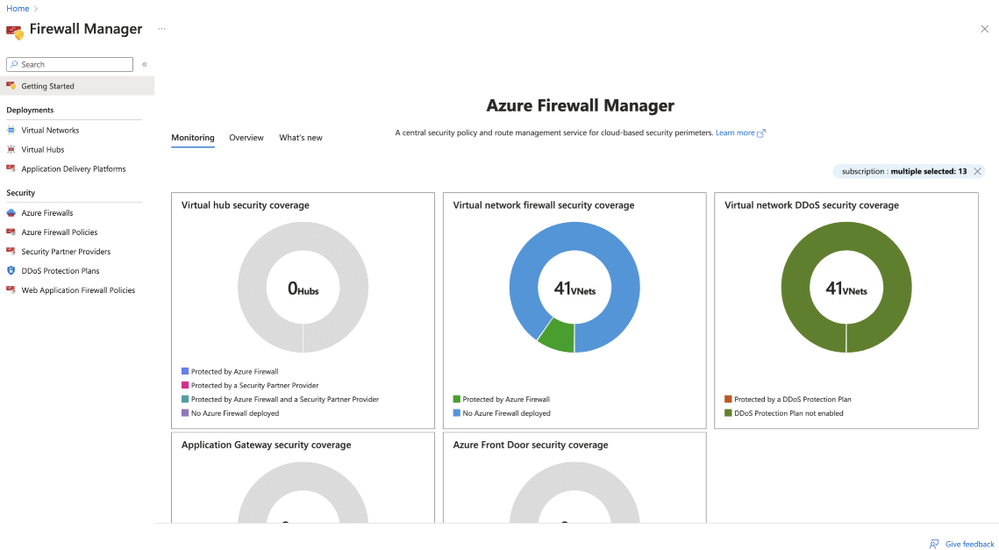
Task: Click the Learn more link
Action: (735, 133)
